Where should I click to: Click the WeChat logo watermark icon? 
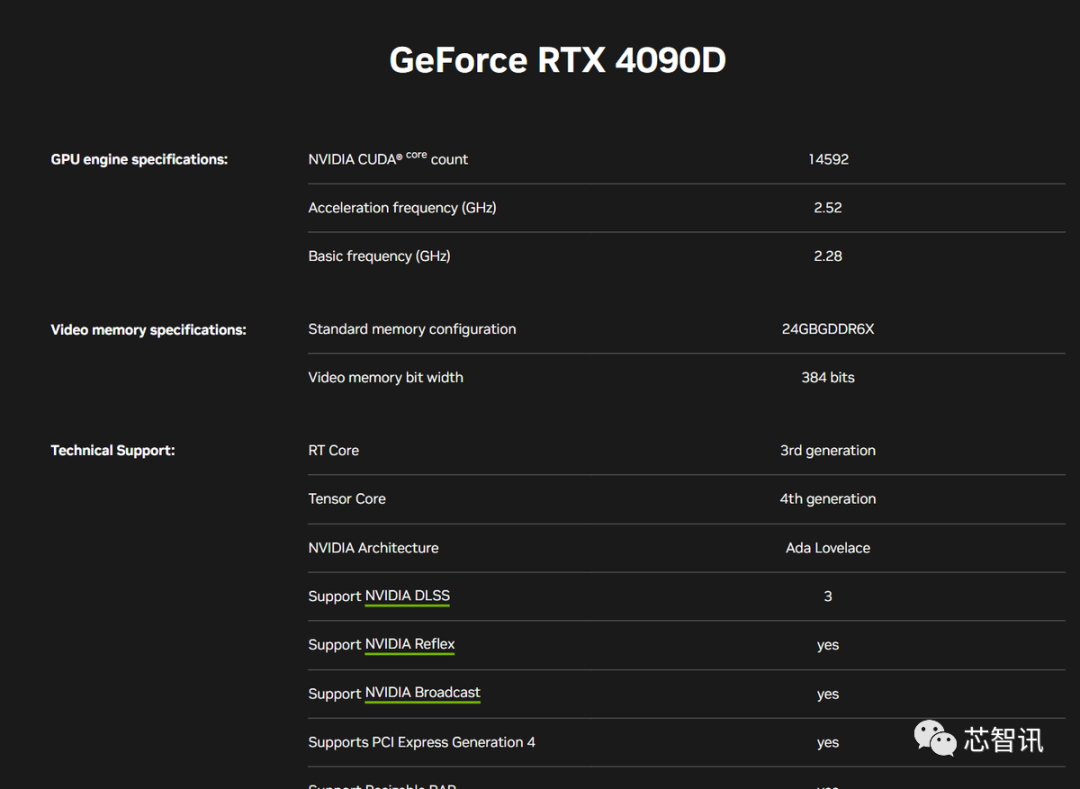click(935, 738)
